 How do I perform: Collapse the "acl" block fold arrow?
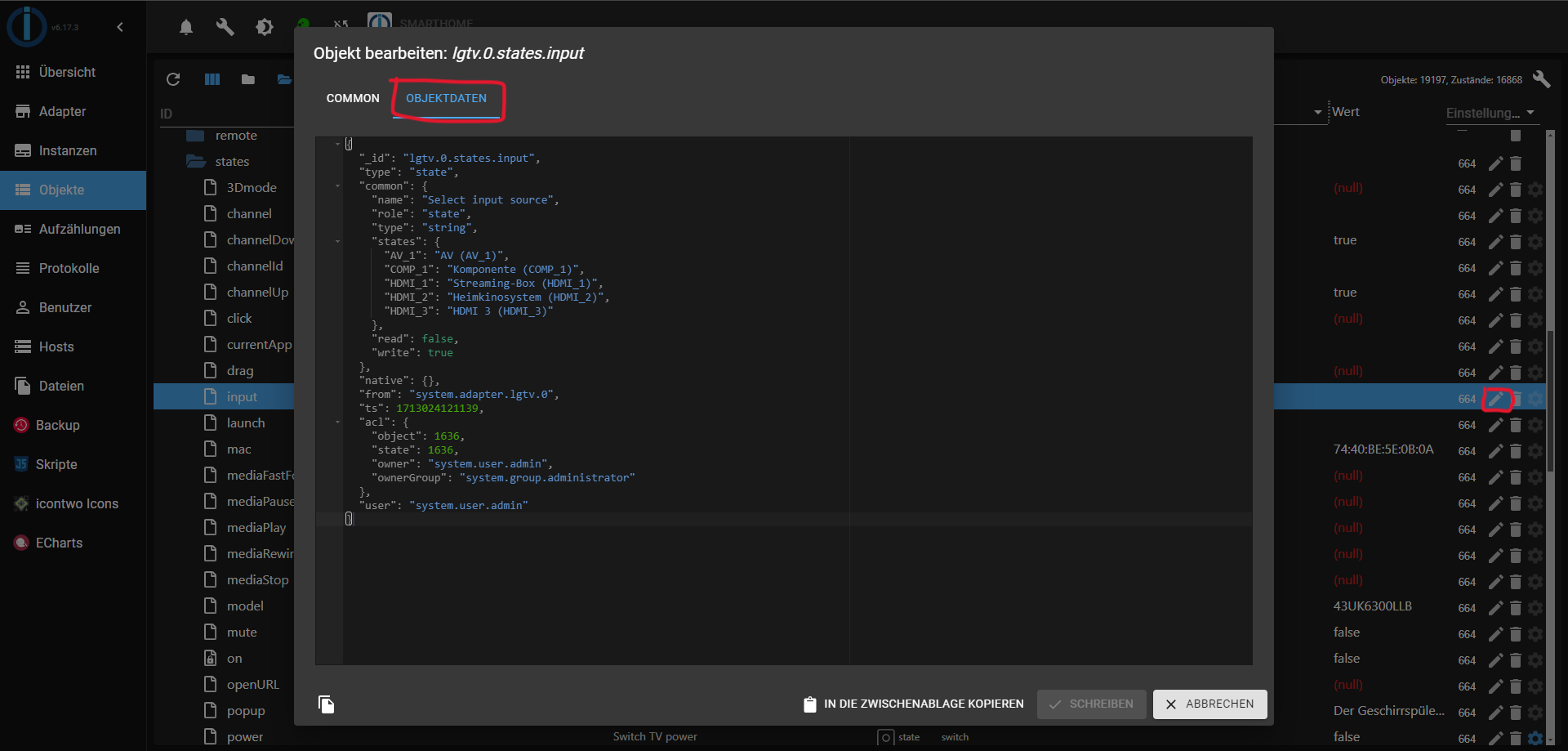(x=337, y=422)
